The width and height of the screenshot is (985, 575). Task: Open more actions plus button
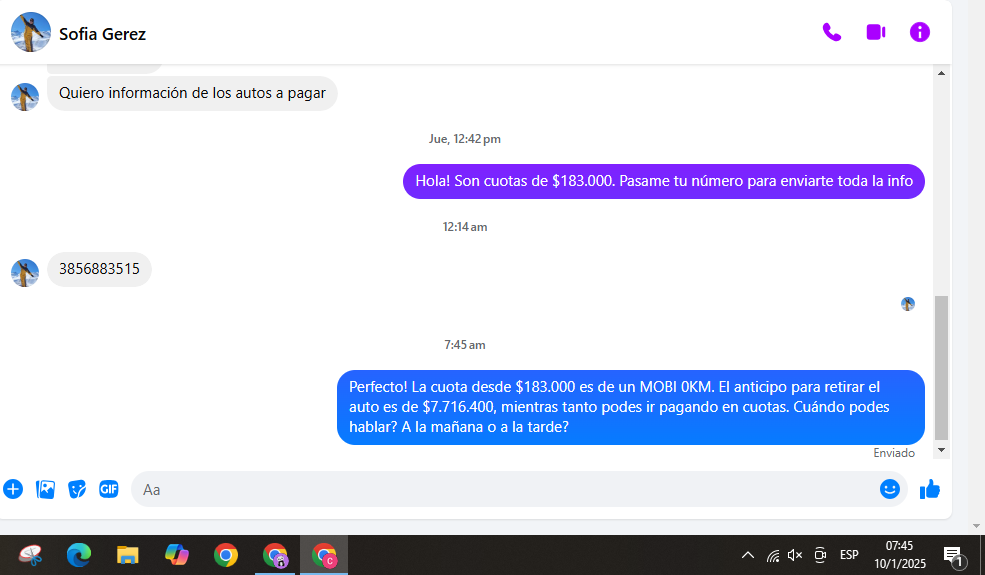tap(13, 489)
